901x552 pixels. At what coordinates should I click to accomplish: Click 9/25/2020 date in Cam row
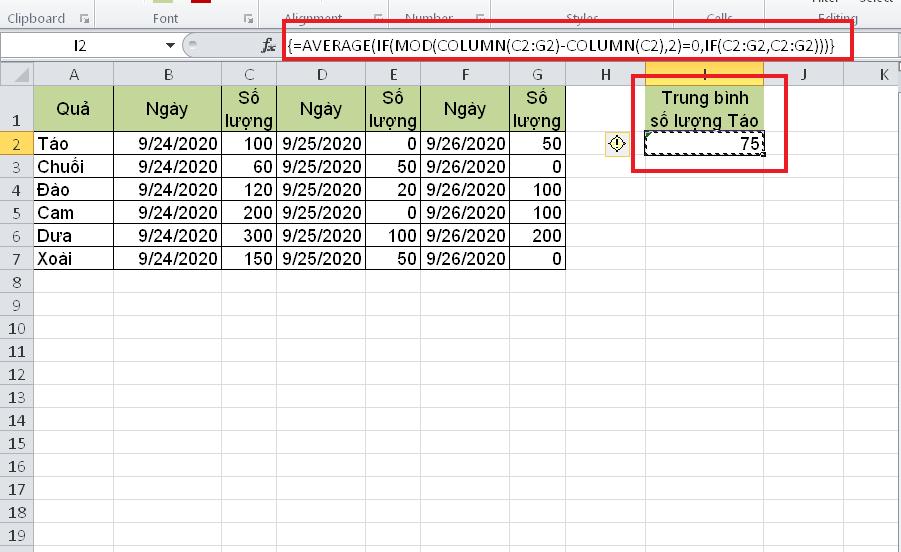click(x=321, y=213)
